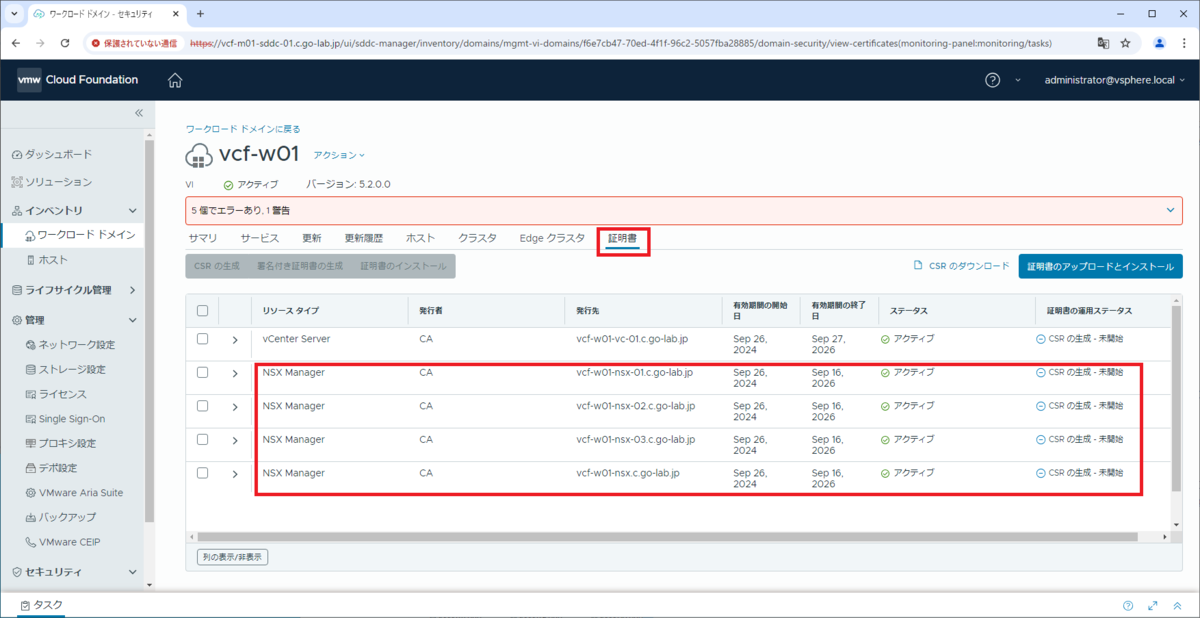Expand the vcf-w01-nsx.c.go-lab.jp certificate row
Viewport: 1200px width, 618px height.
tap(235, 473)
